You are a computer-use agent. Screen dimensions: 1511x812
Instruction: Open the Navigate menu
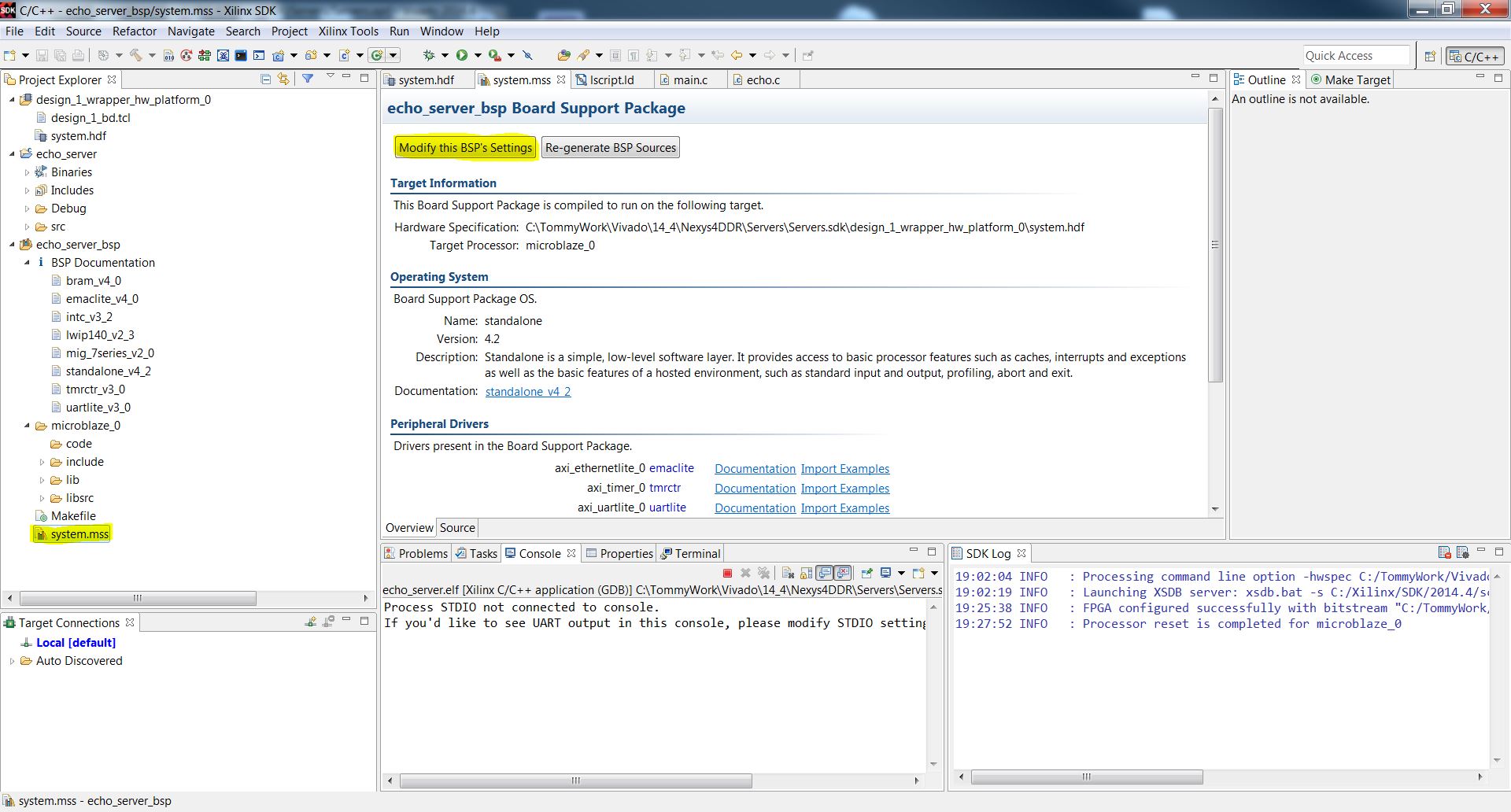[x=191, y=31]
